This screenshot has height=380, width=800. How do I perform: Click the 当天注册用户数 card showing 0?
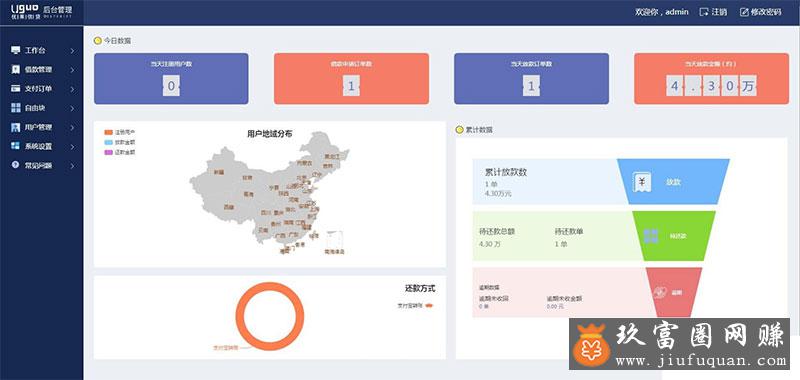171,79
